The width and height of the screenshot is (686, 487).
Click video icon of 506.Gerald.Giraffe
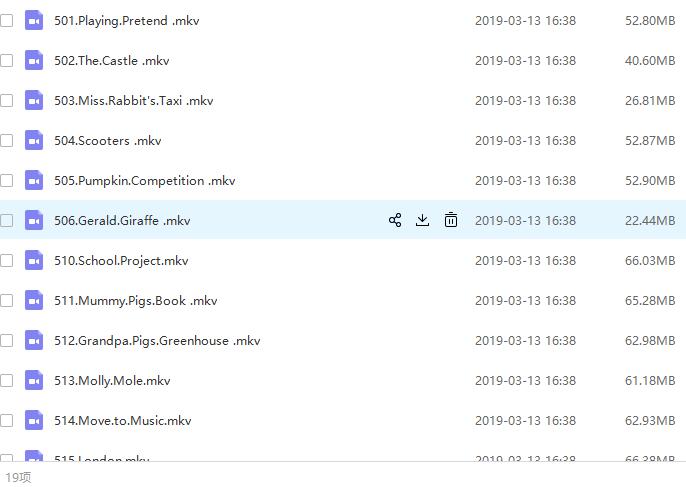click(34, 221)
